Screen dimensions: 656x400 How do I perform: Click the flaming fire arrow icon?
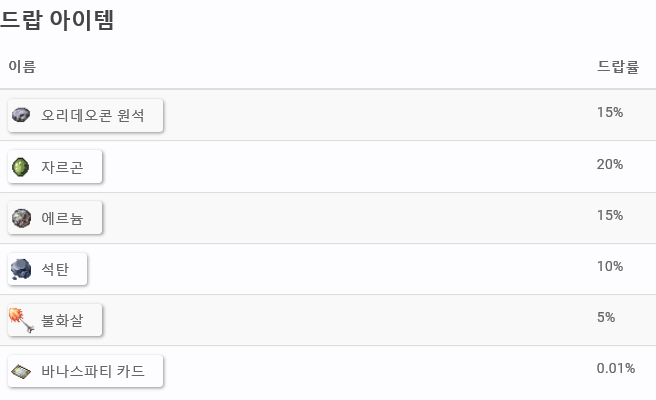21,320
